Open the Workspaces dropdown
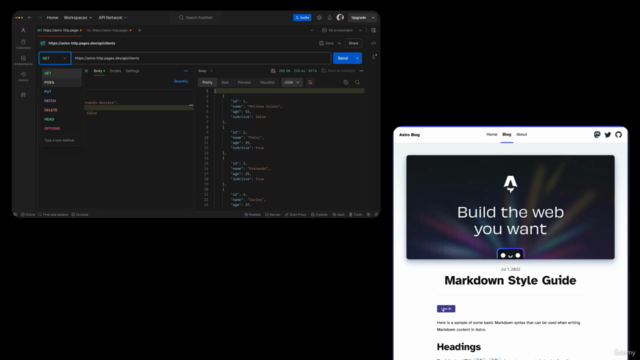640x360 pixels. click(x=78, y=18)
